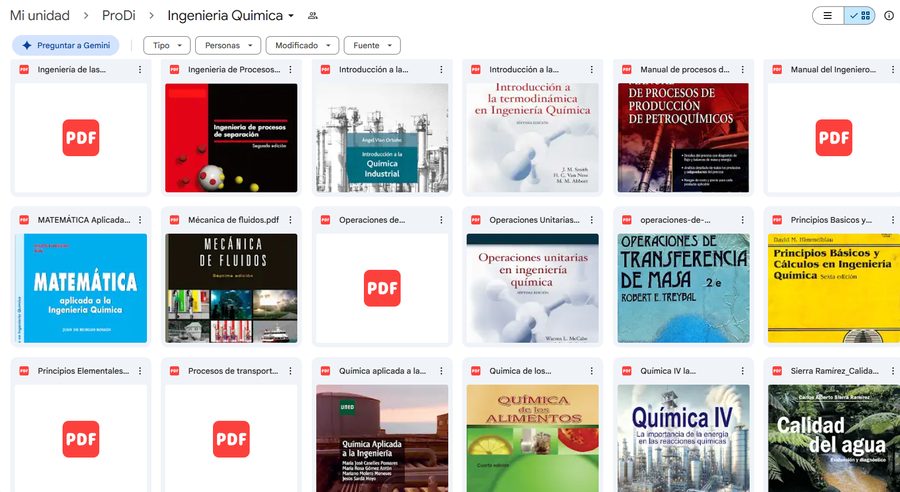Open more options for MATEMÁTICA Aplicada file
The image size is (900, 492).
click(x=139, y=220)
